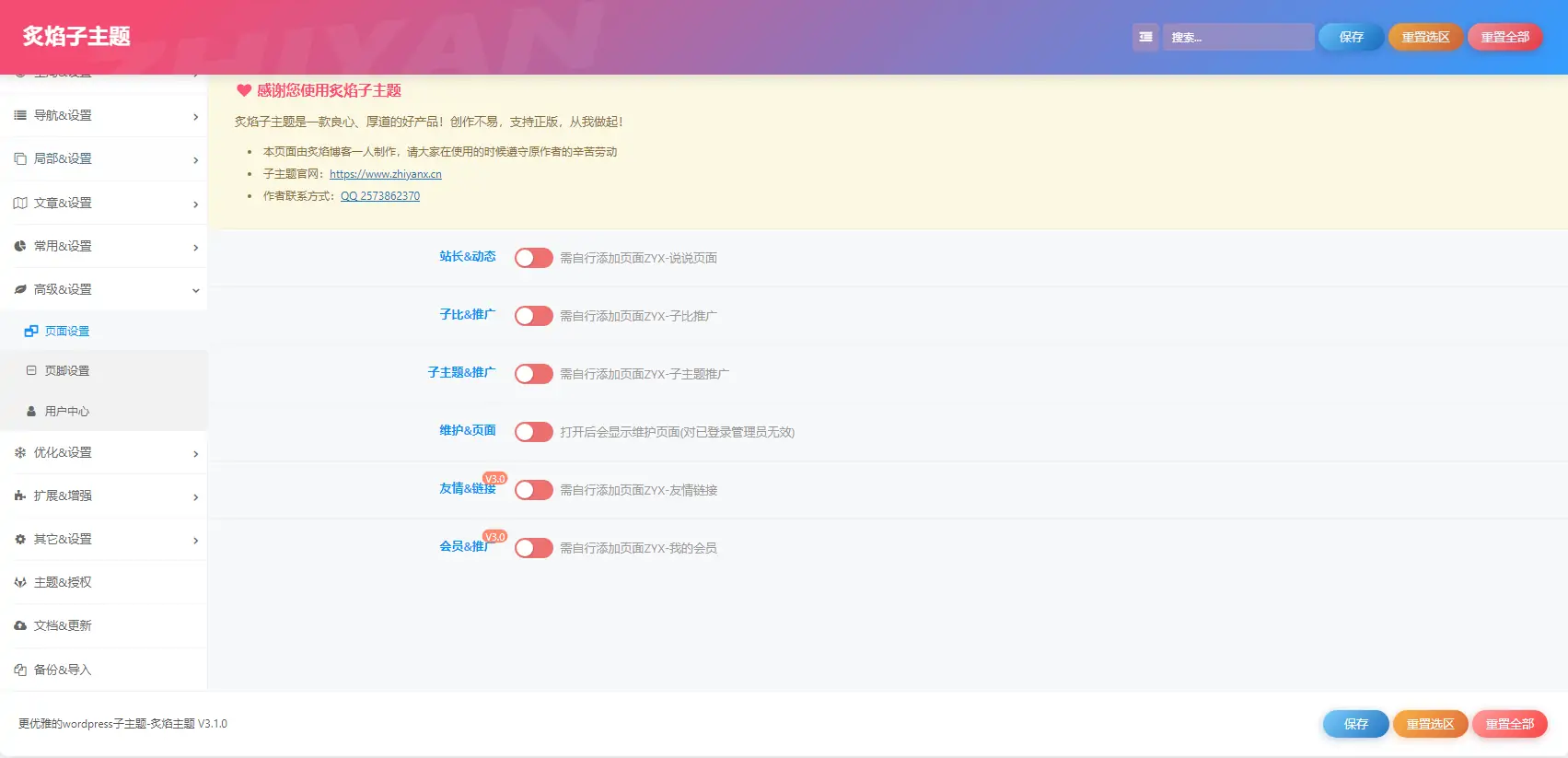This screenshot has height=758, width=1568.
Task: Expand 优化&设置 chevron arrow
Action: coord(195,454)
